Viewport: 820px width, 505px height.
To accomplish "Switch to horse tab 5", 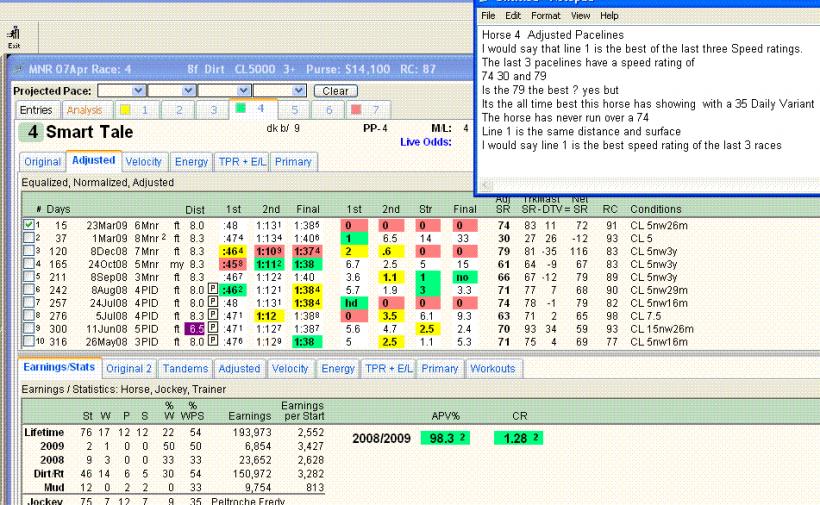I will (x=294, y=110).
